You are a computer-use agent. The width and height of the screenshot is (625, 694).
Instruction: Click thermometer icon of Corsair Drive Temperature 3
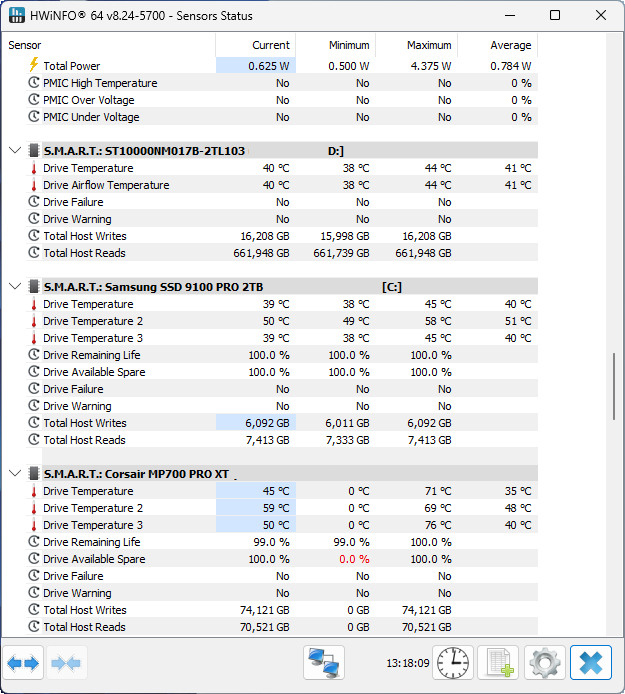point(34,525)
